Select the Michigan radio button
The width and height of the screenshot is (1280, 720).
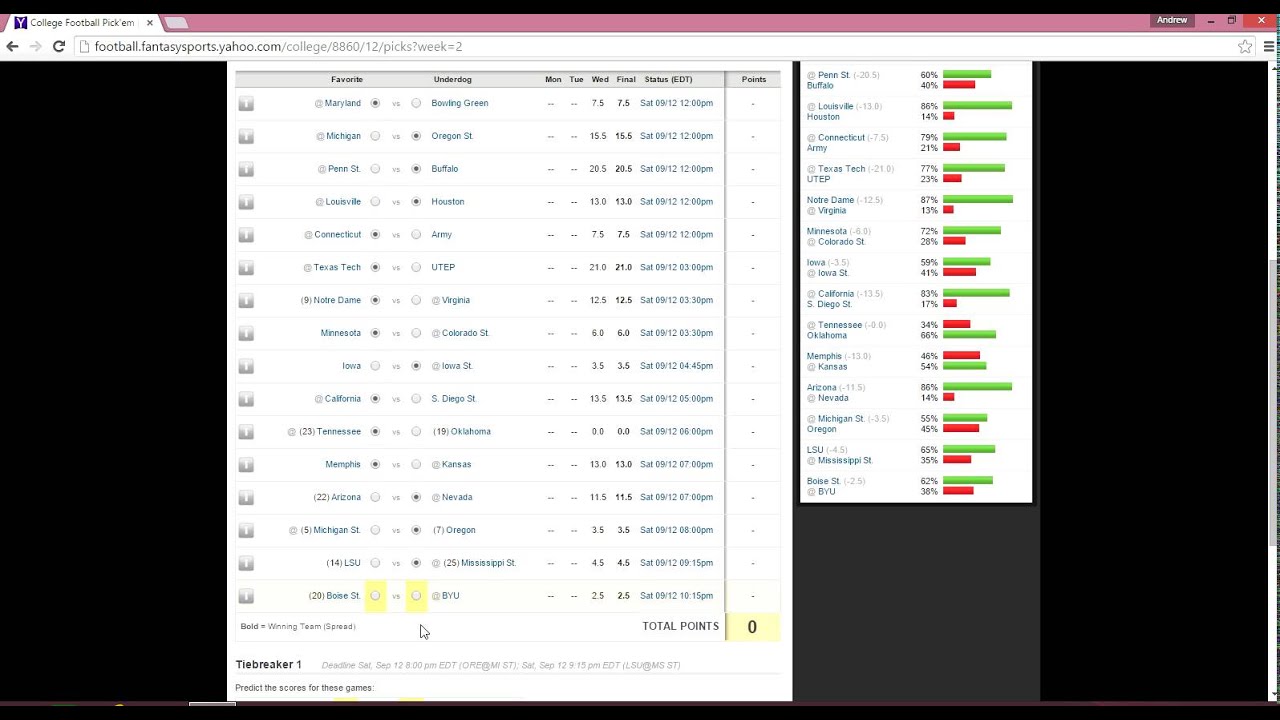point(375,136)
